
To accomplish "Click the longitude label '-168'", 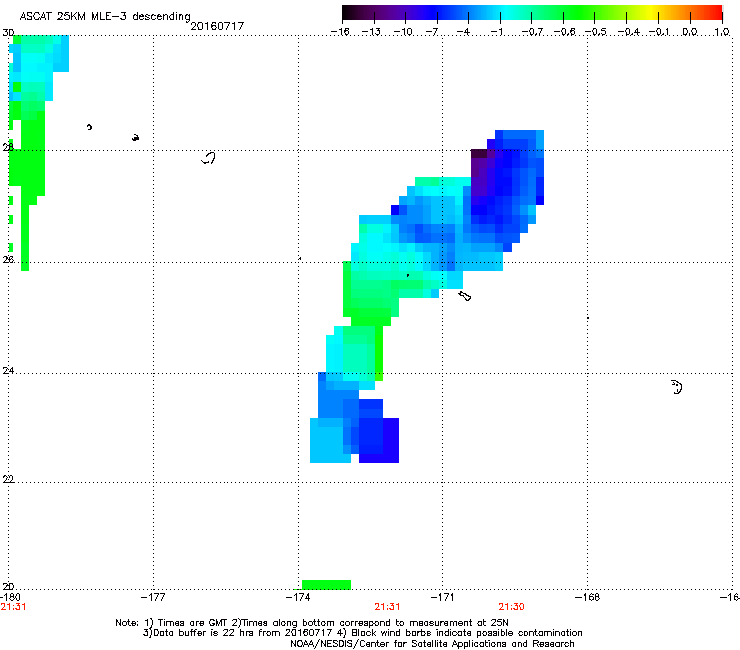I will coord(588,597).
